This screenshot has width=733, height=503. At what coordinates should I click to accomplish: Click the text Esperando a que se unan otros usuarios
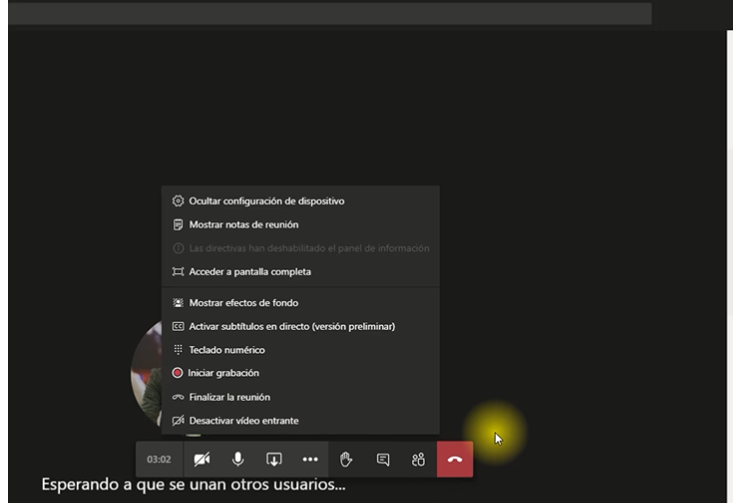[193, 485]
